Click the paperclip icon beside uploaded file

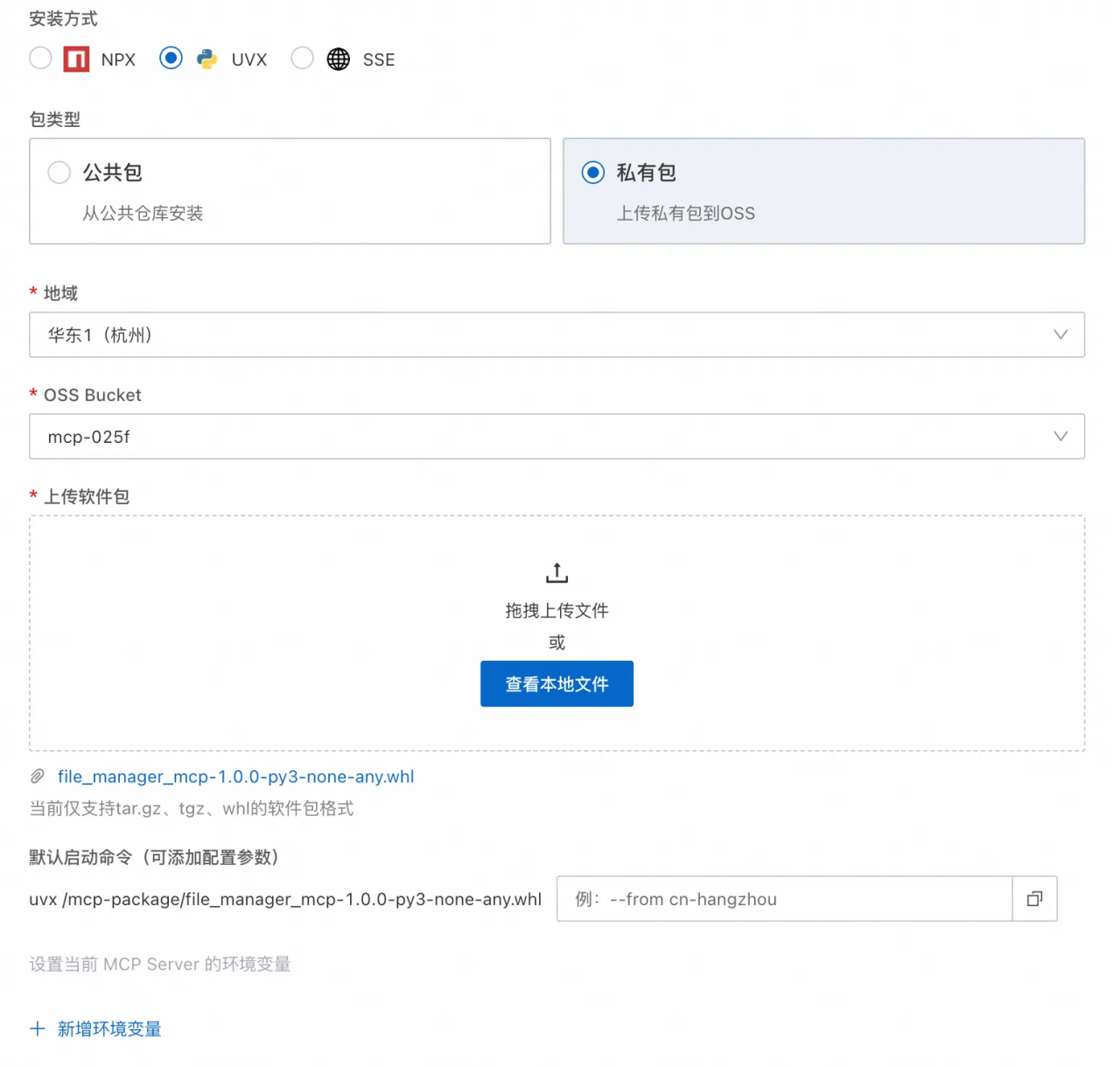(x=38, y=776)
